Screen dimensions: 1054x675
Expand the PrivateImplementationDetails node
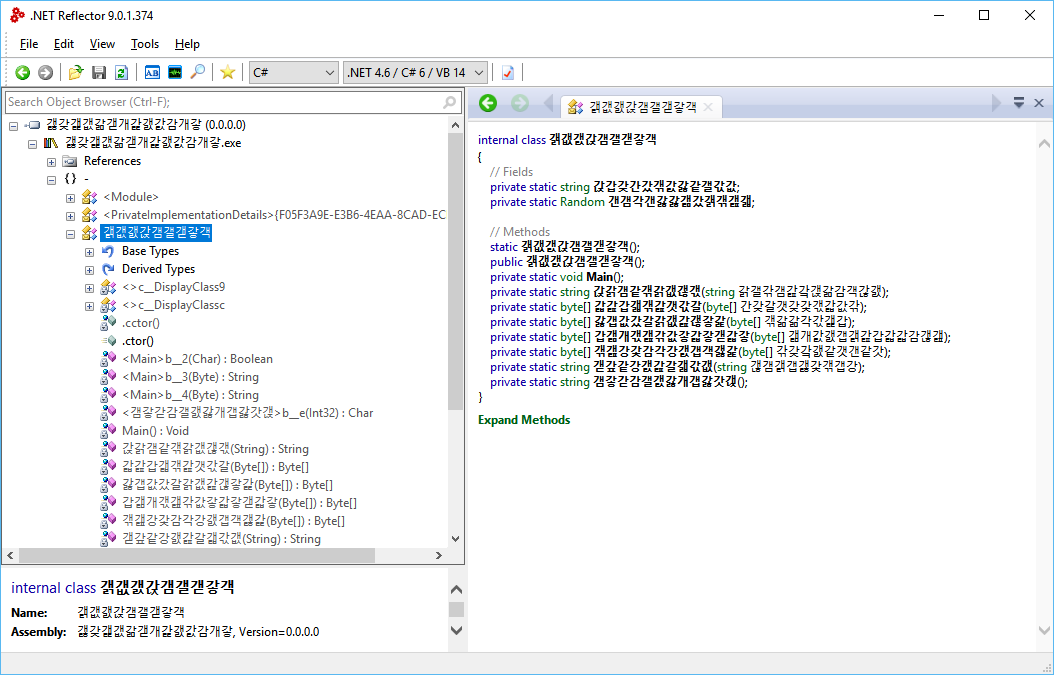tap(71, 215)
